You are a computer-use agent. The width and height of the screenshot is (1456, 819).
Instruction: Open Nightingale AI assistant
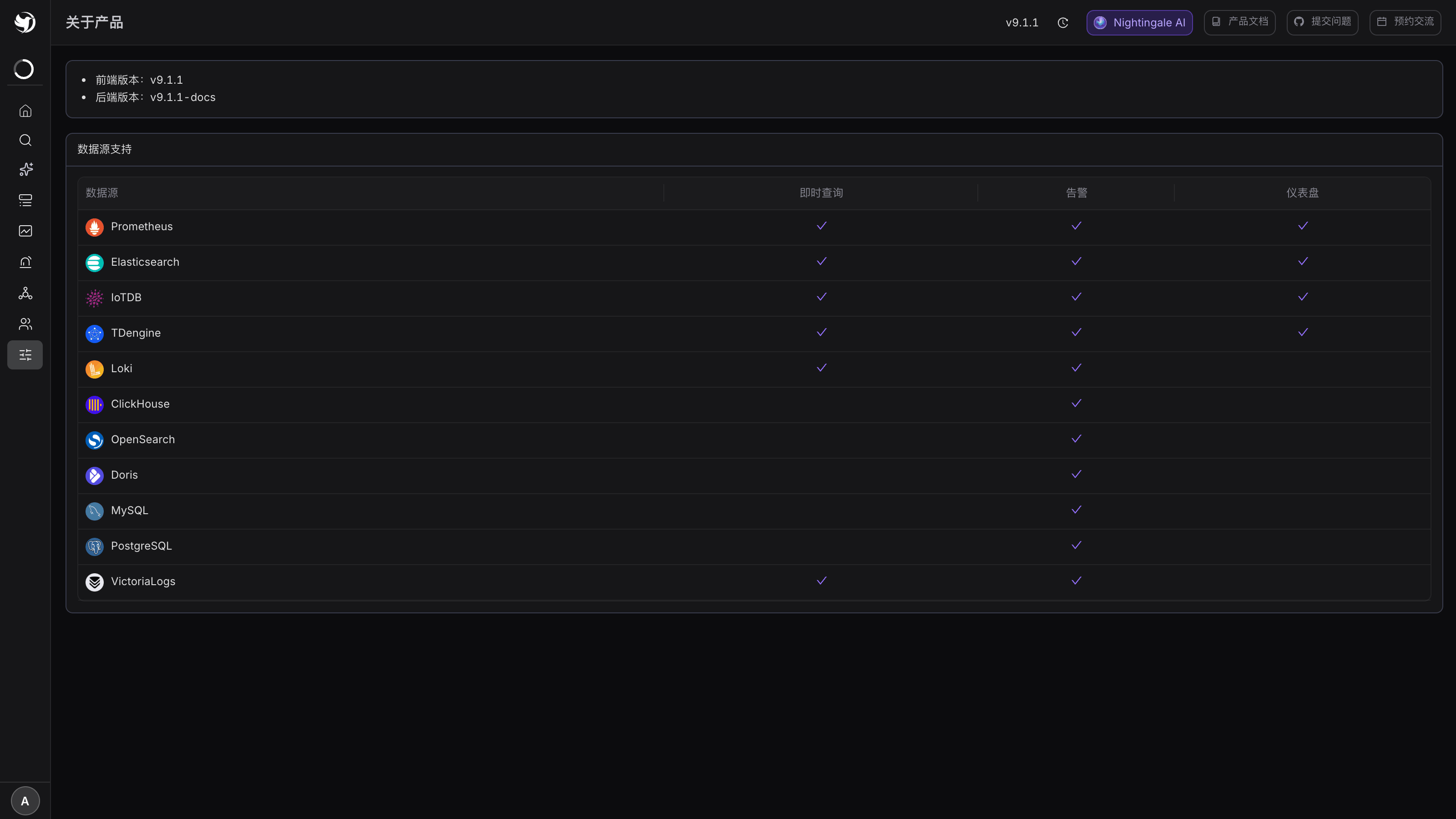[x=1139, y=23]
